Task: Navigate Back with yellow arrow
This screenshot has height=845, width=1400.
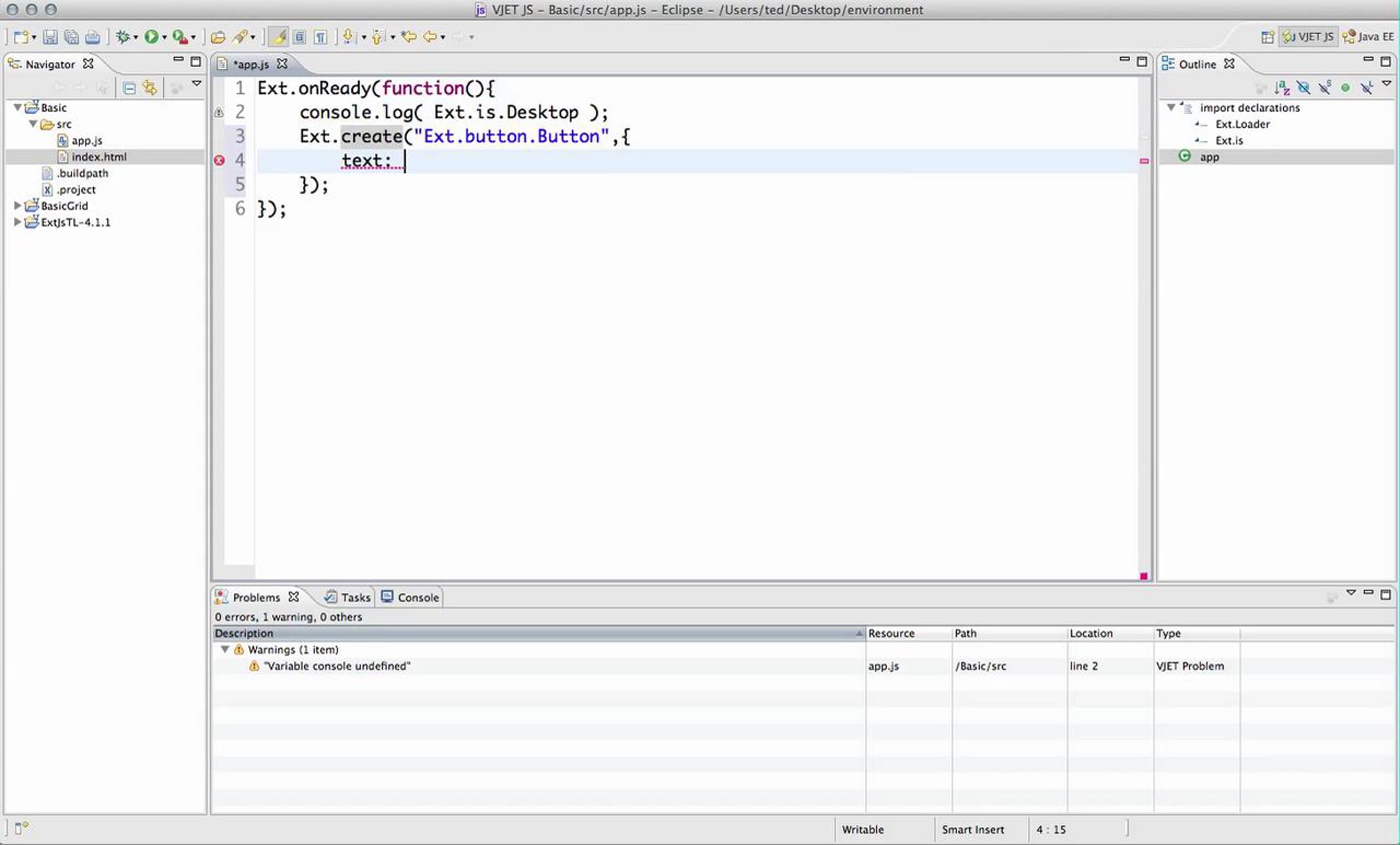Action: [x=430, y=37]
